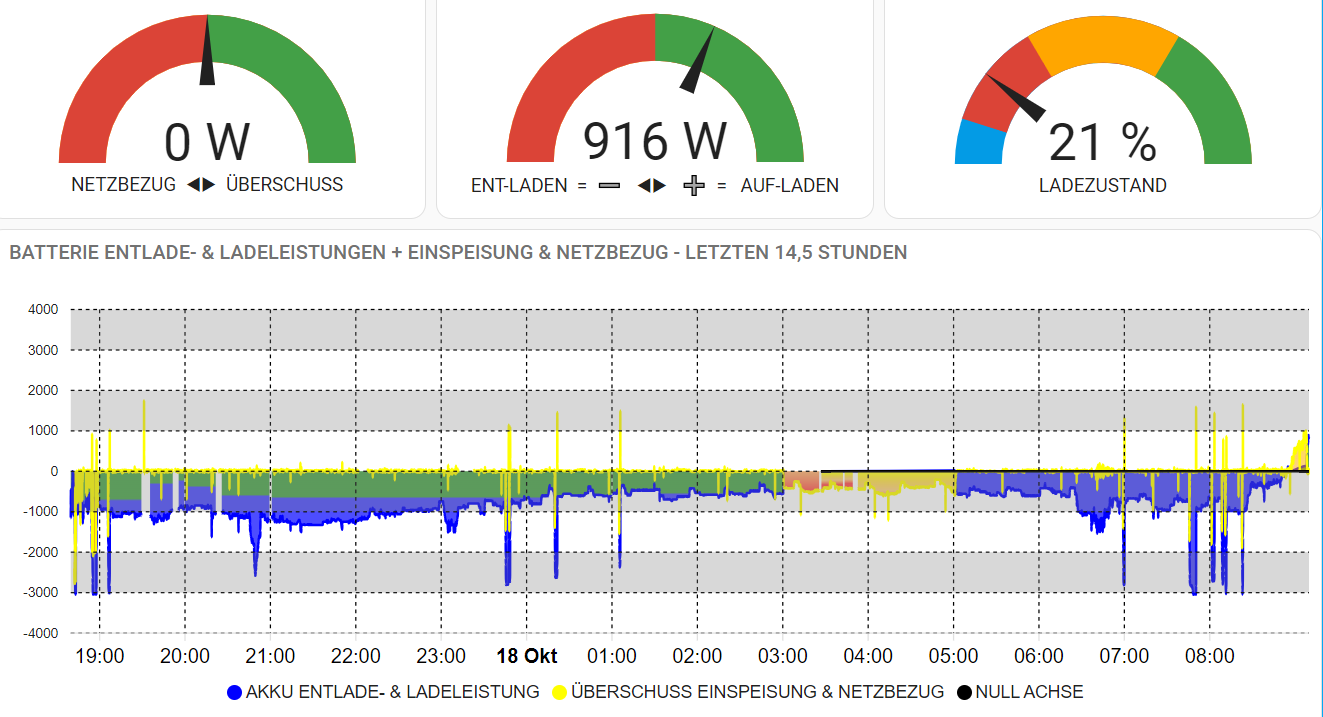Click the arrows icon in the battery charge gauge
The height and width of the screenshot is (717, 1323).
652,186
